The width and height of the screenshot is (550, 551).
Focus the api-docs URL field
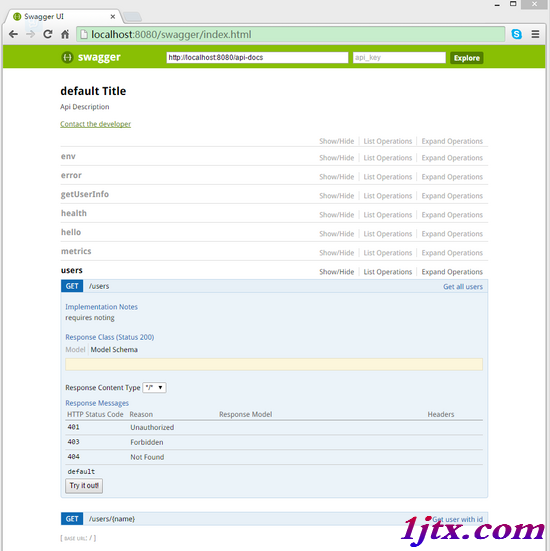257,57
